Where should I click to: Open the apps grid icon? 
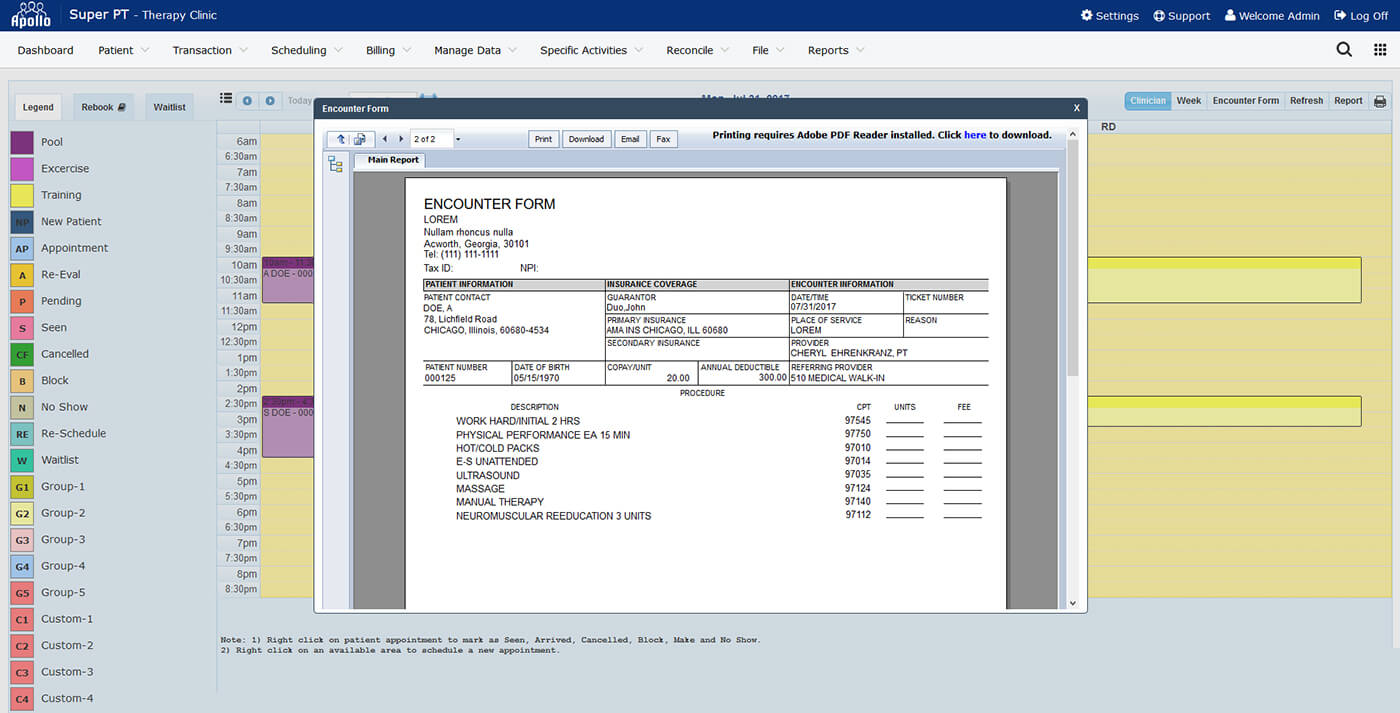tap(1380, 50)
